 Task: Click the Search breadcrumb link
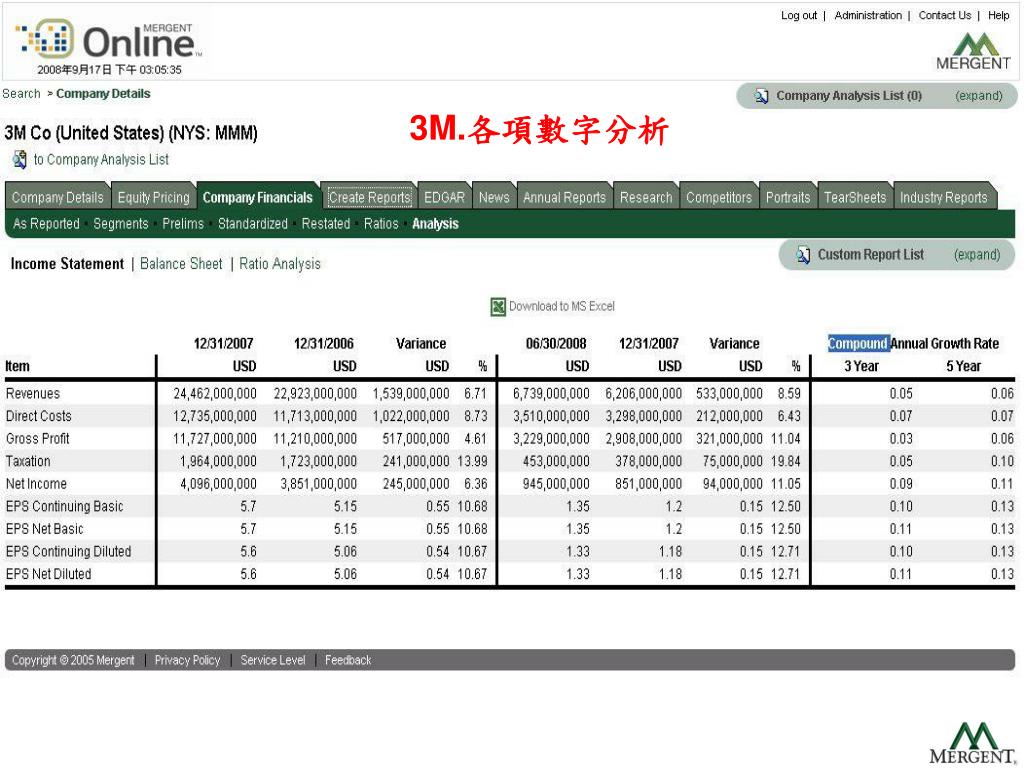pos(22,94)
